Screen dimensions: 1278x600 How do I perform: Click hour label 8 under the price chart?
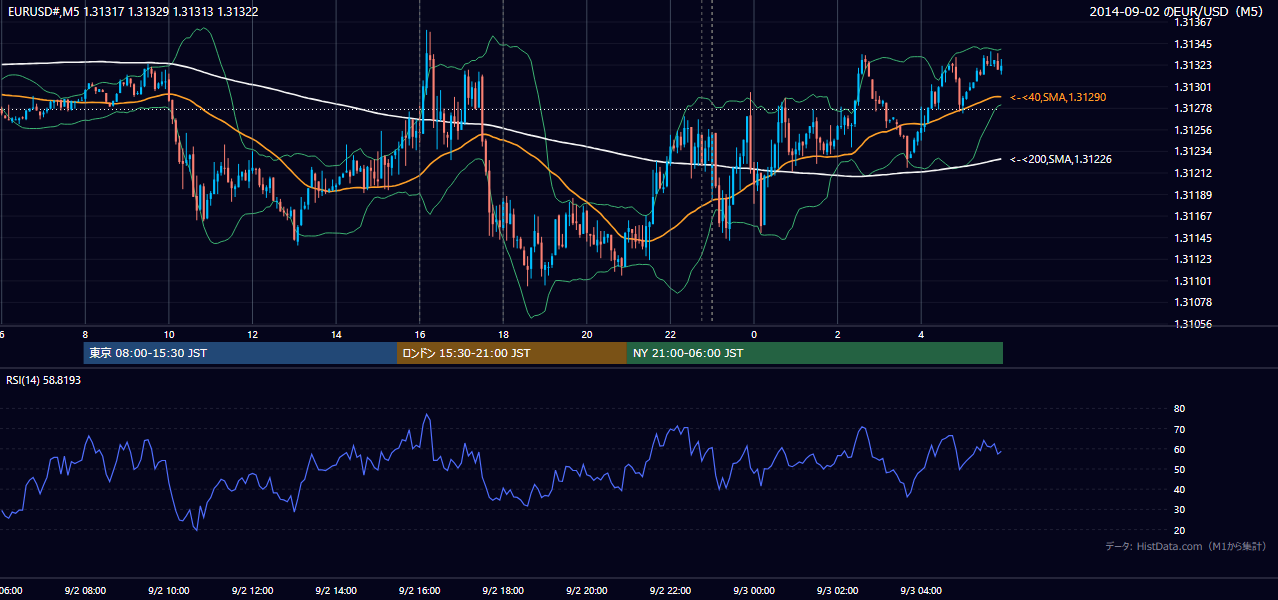(x=85, y=335)
